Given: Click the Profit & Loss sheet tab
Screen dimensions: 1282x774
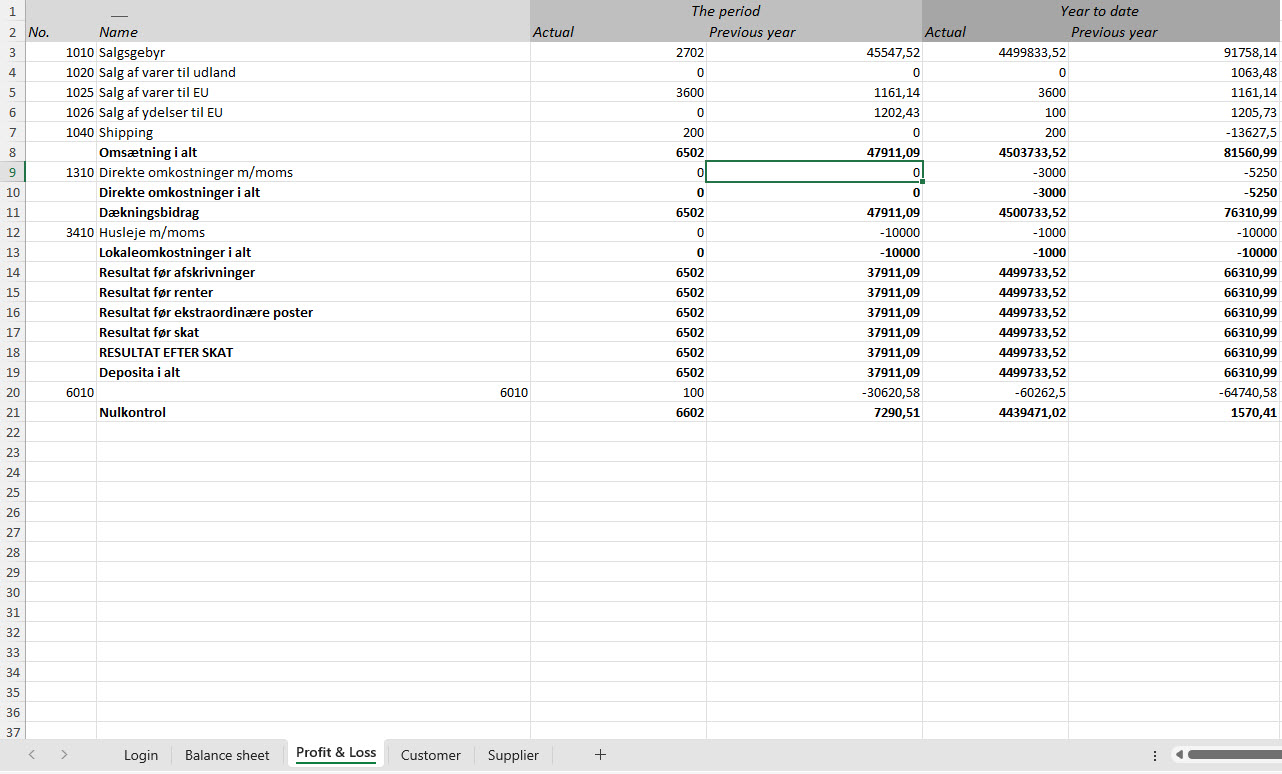Looking at the screenshot, I should (x=336, y=753).
